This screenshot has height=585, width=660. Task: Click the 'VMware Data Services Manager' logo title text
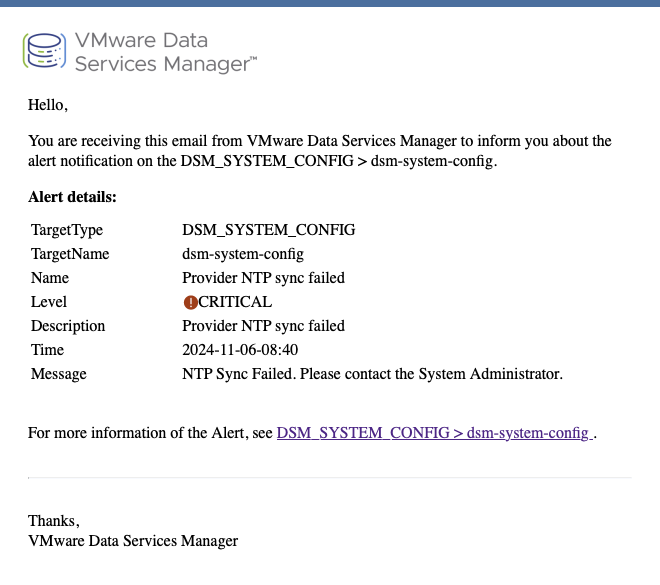[166, 52]
